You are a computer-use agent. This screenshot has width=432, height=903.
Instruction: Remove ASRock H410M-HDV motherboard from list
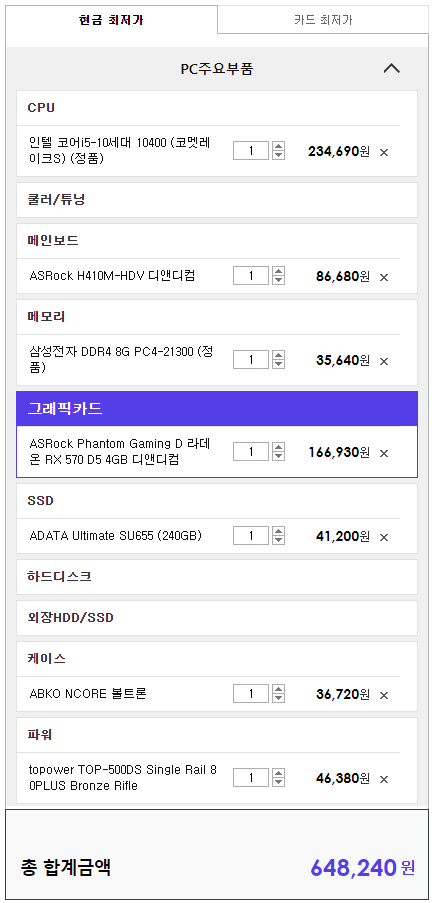point(384,277)
